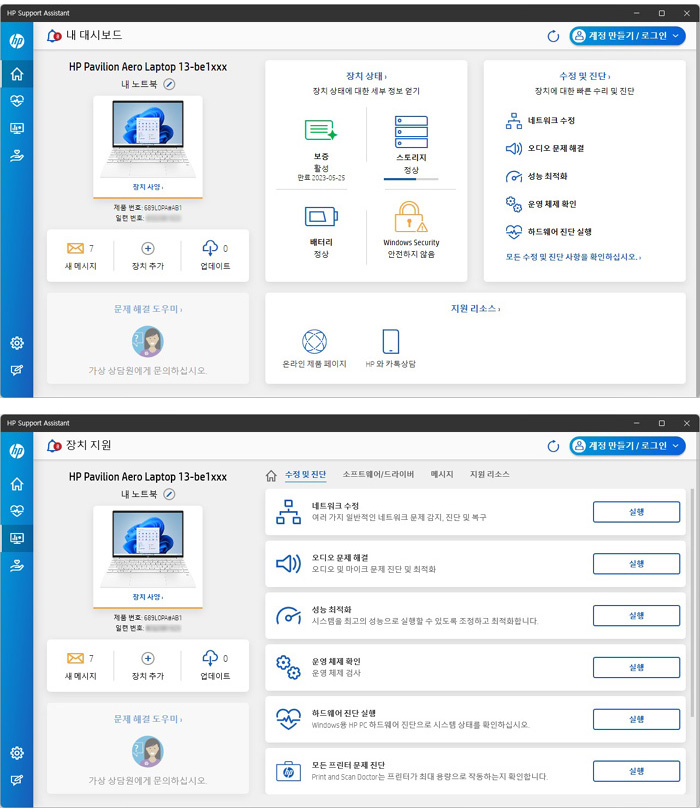
Task: Click 장치 추가 plus in 장치 지원 window
Action: click(x=148, y=659)
